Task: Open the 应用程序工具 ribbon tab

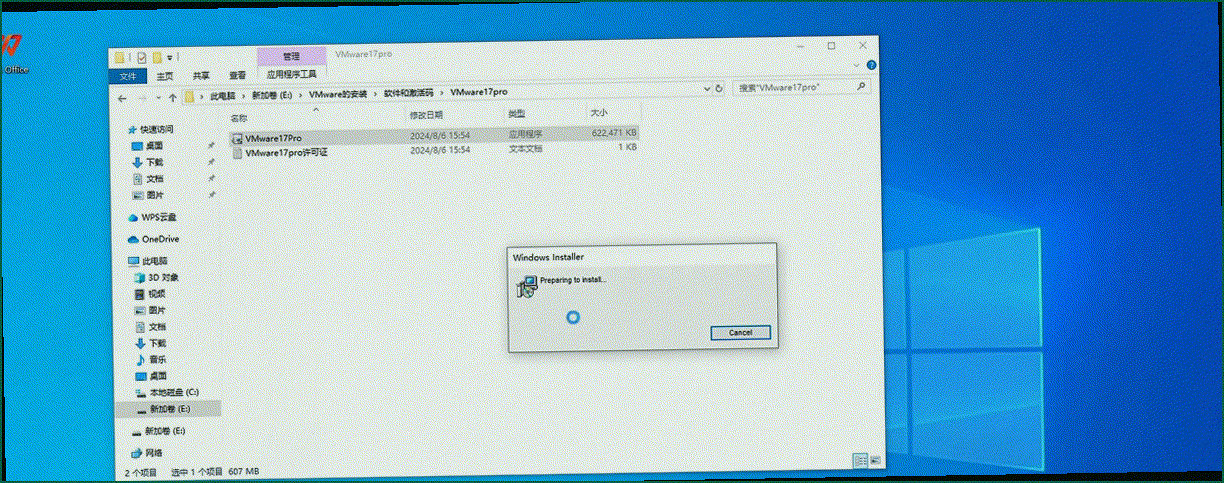Action: point(291,74)
